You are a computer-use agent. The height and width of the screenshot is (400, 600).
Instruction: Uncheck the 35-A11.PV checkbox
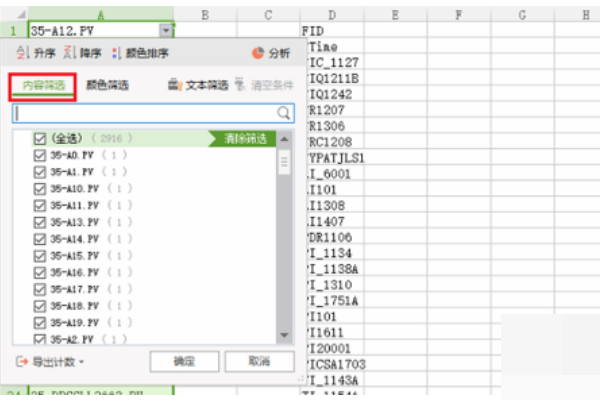click(40, 206)
